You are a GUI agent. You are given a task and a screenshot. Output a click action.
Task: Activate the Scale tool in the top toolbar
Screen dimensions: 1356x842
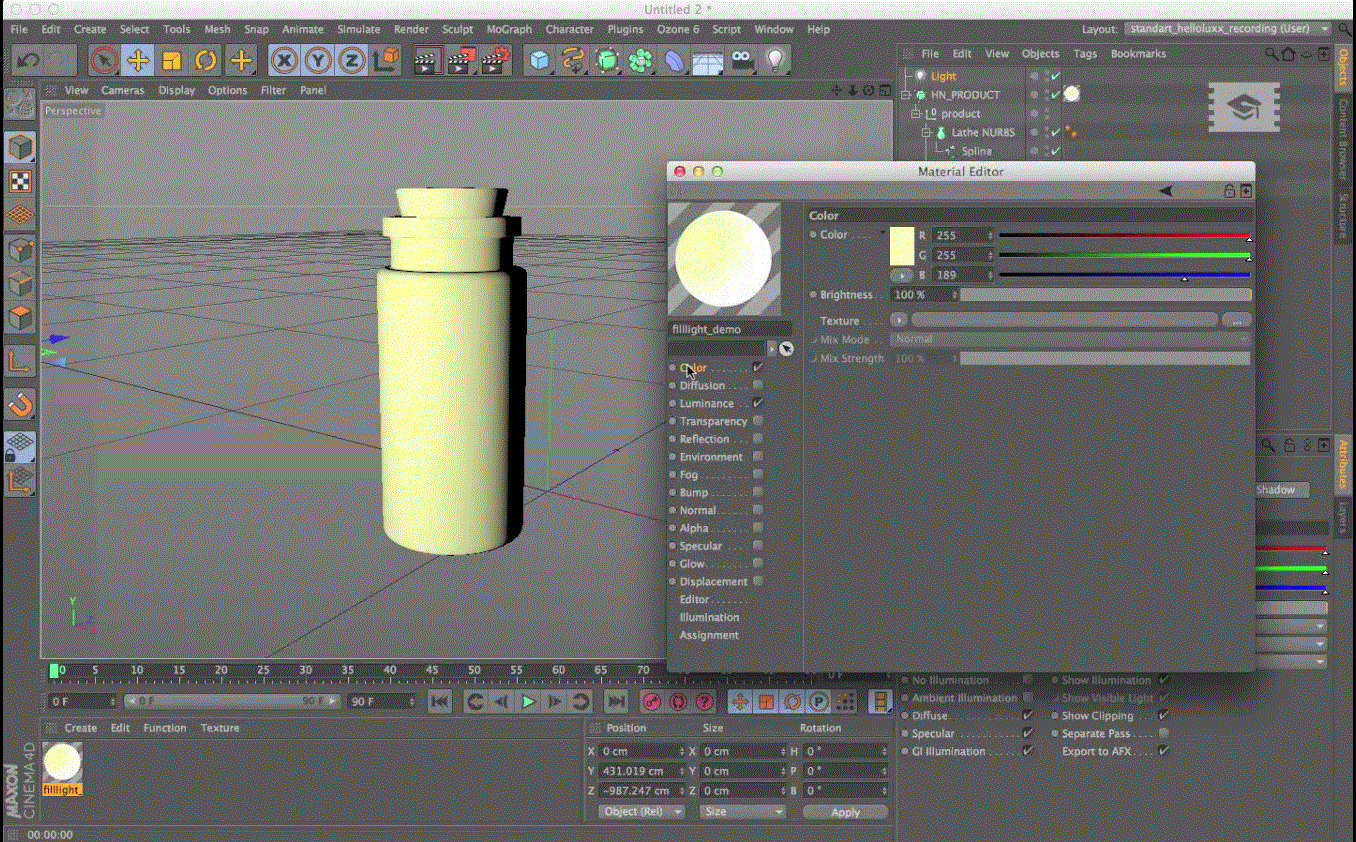pos(172,61)
